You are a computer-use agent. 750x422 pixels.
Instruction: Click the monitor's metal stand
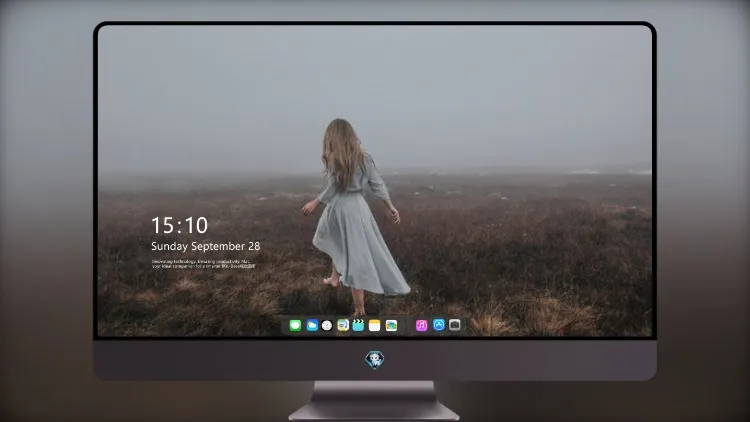click(x=374, y=400)
